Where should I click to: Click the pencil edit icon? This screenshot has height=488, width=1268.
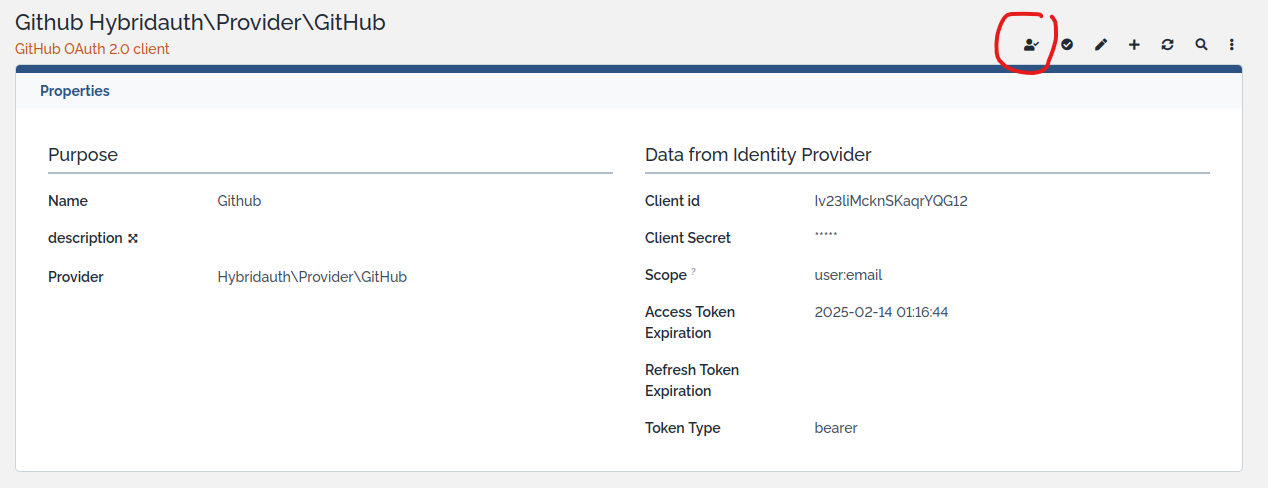pyautogui.click(x=1101, y=45)
